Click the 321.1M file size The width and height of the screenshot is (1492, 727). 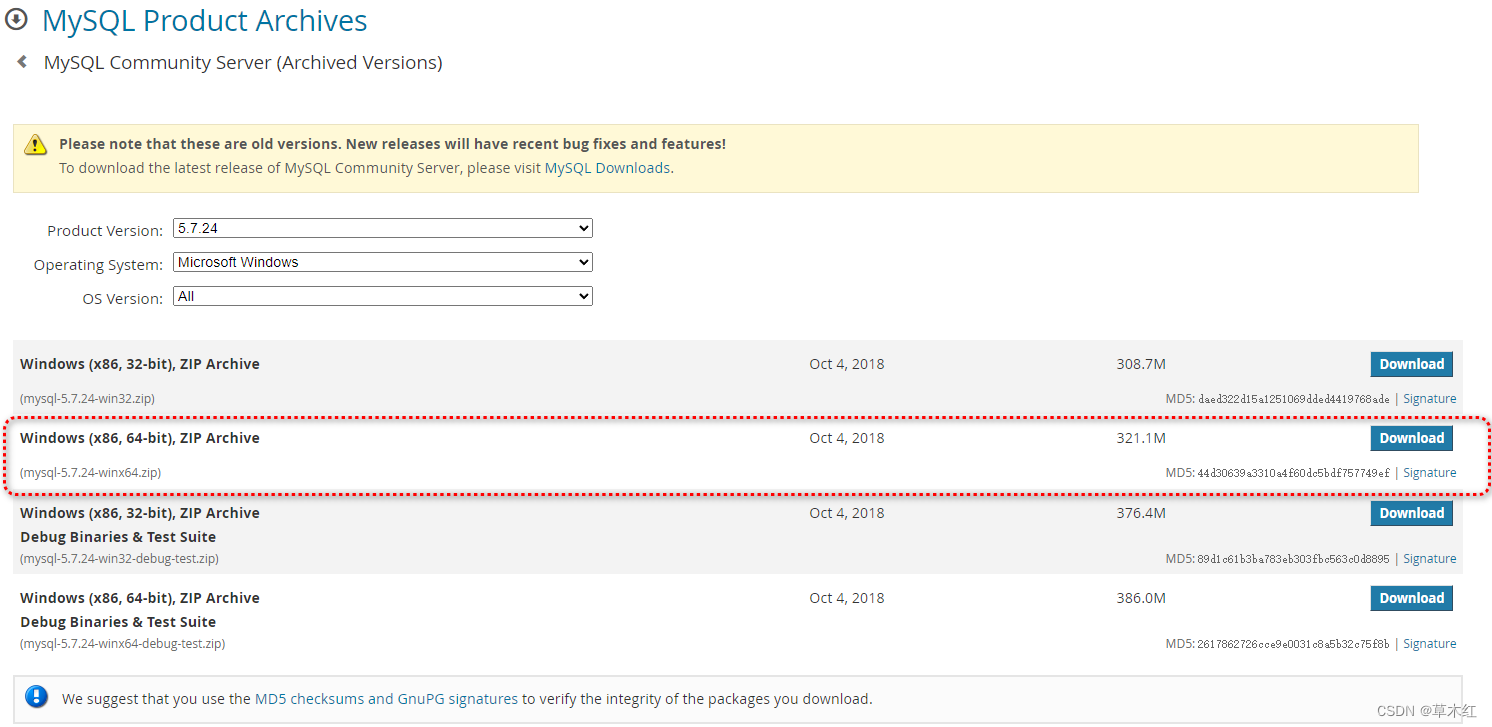pyautogui.click(x=1141, y=438)
